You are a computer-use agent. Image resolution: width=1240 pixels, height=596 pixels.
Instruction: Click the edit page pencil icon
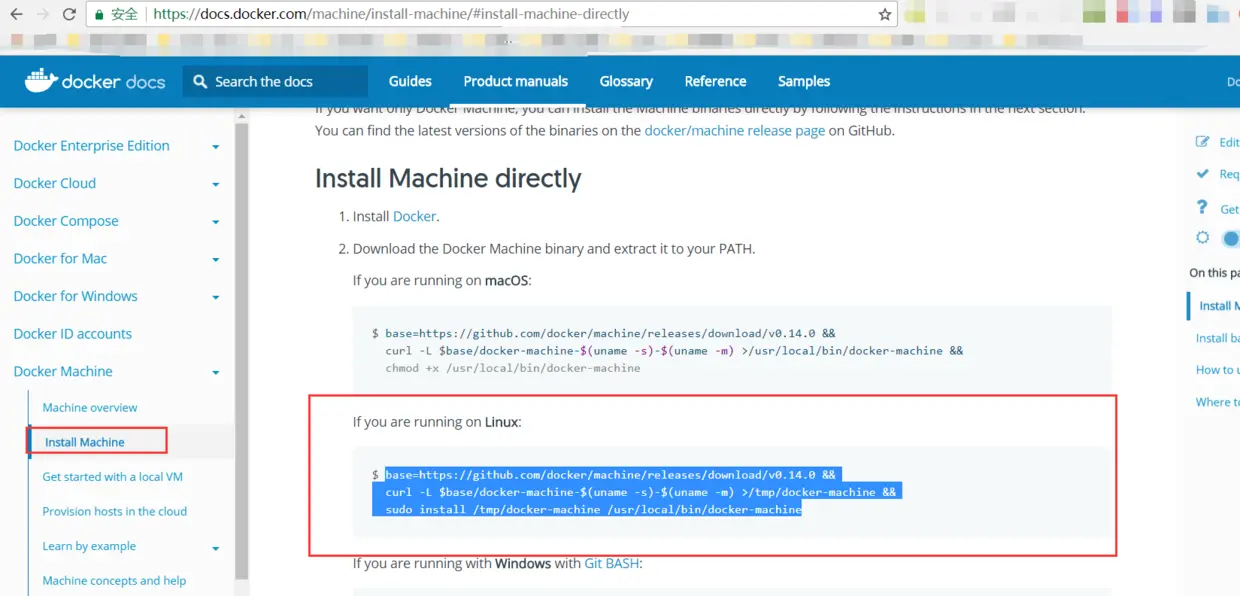[1203, 141]
